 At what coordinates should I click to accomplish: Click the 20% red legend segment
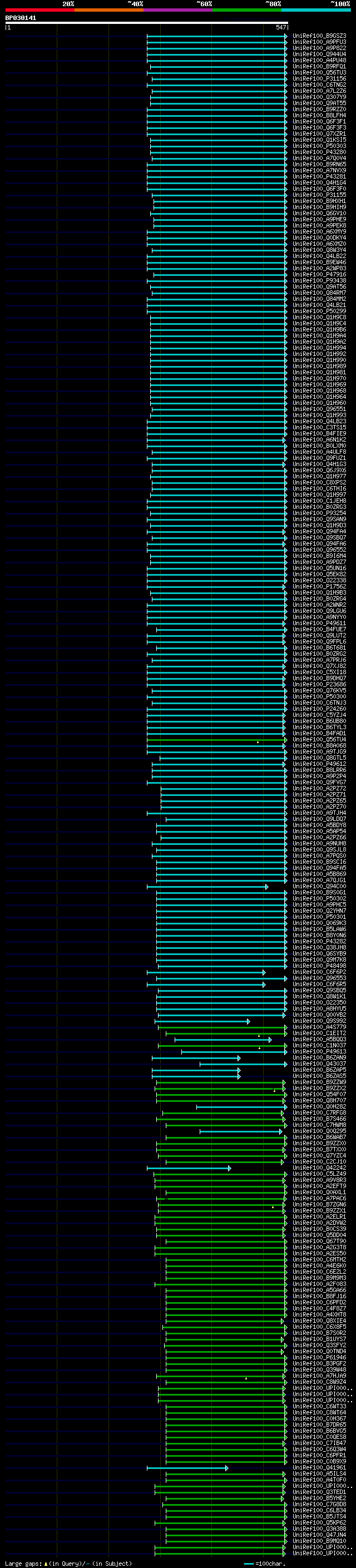[x=40, y=10]
